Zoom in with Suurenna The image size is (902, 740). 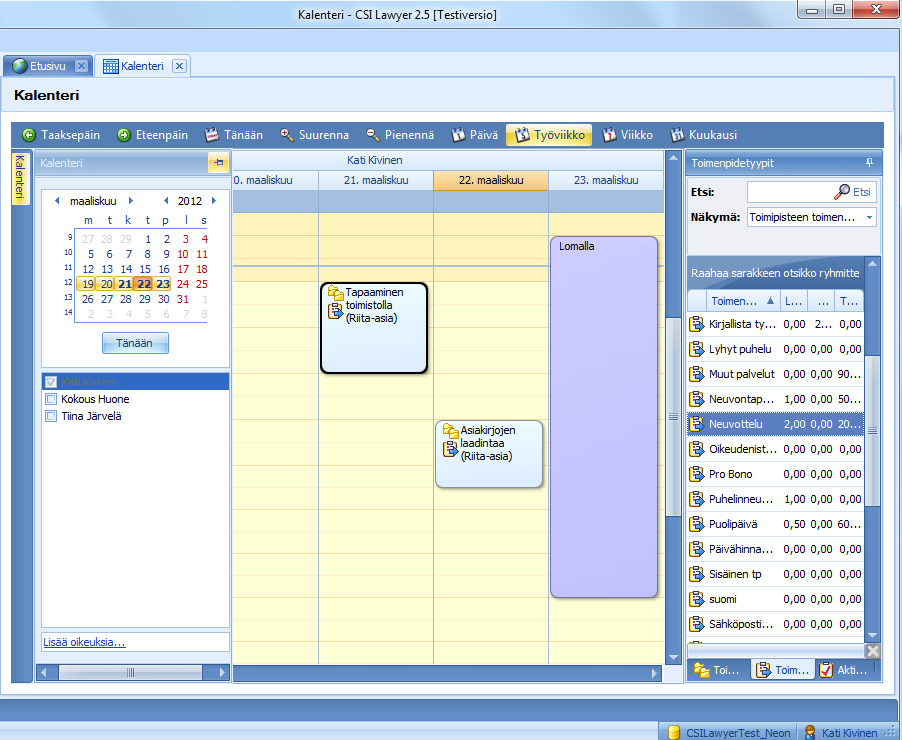coord(315,135)
